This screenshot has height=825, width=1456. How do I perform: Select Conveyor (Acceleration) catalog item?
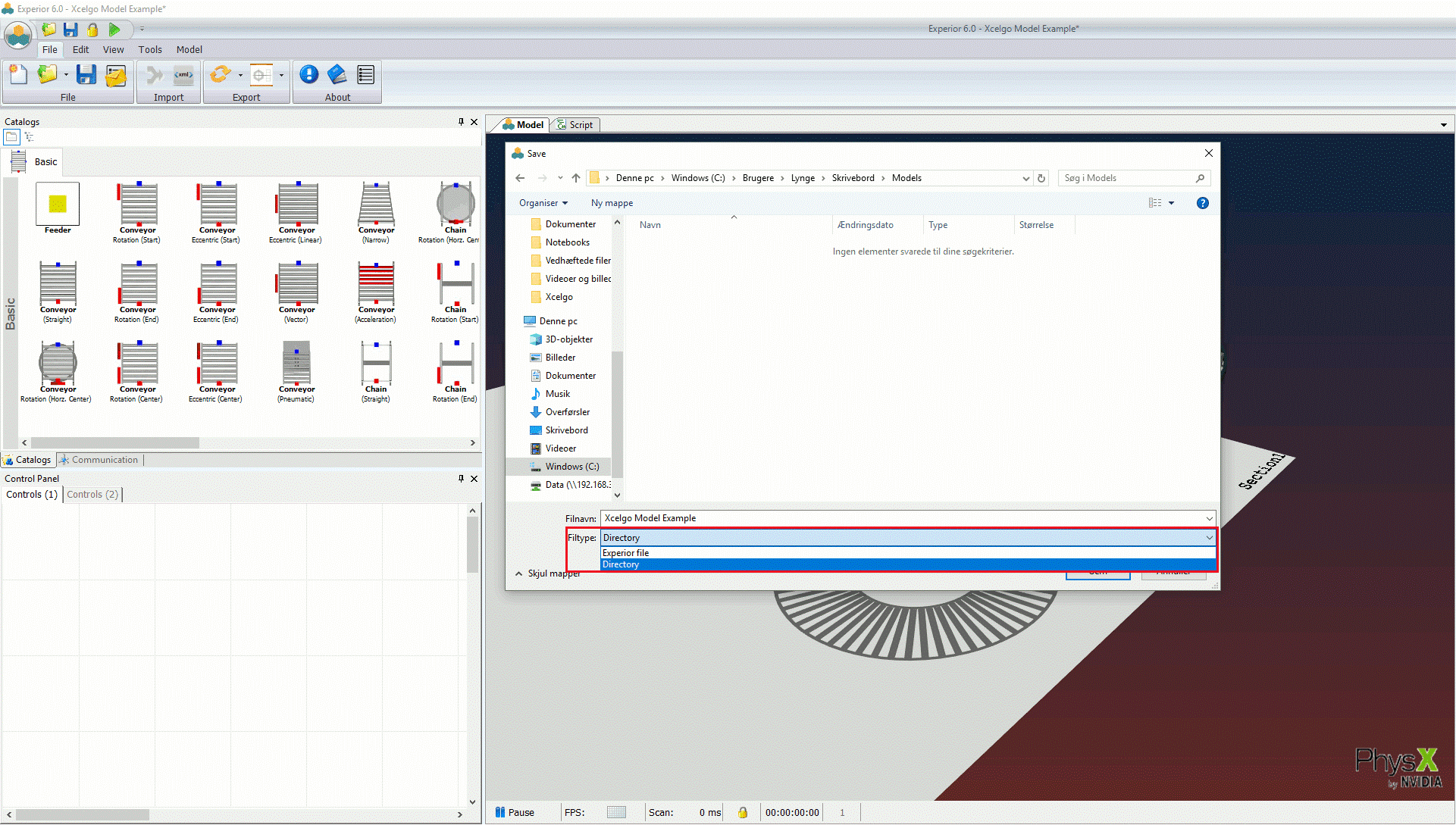pyautogui.click(x=376, y=292)
